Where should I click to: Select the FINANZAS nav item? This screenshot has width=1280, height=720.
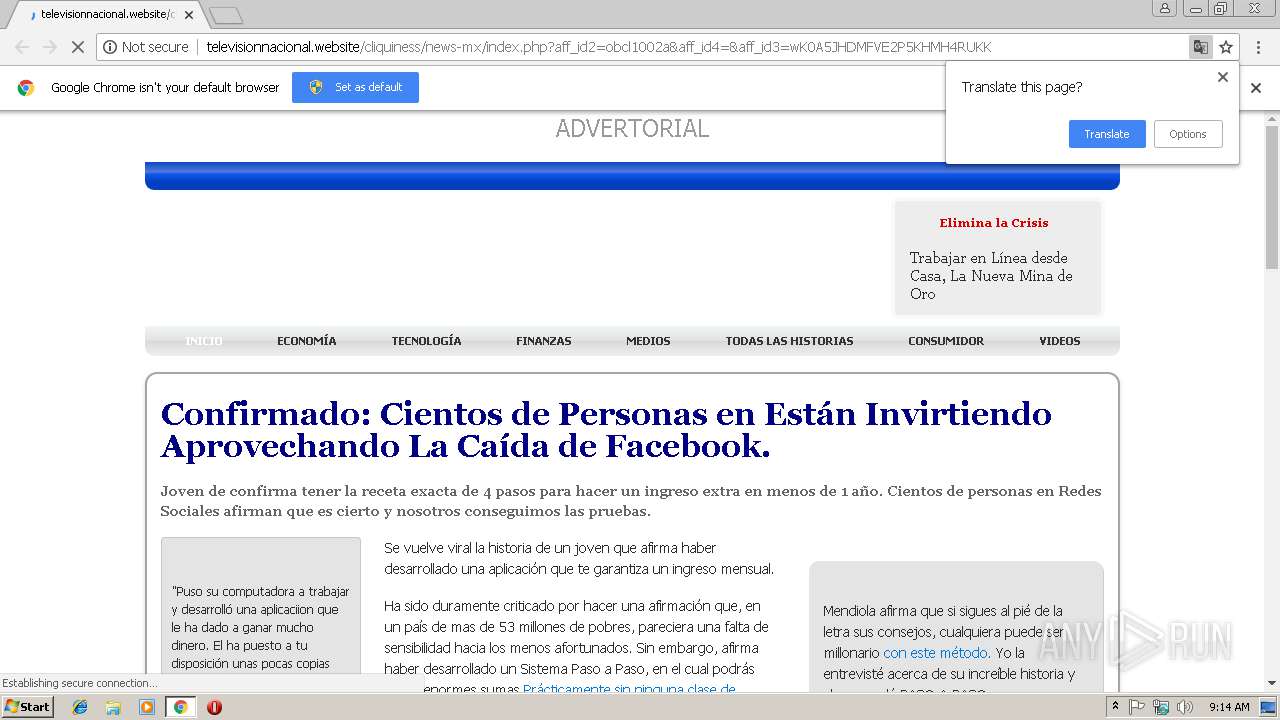point(544,341)
